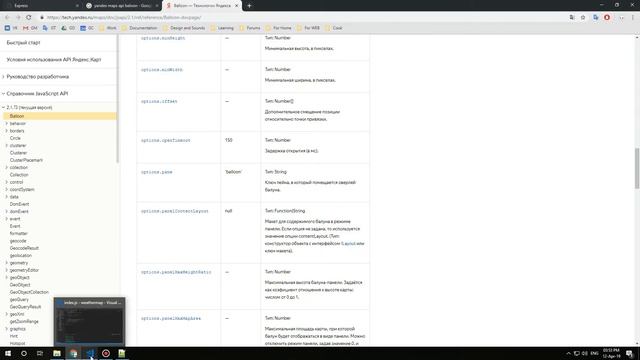Switch to Visual Studio Code on taskbar

tap(90, 353)
